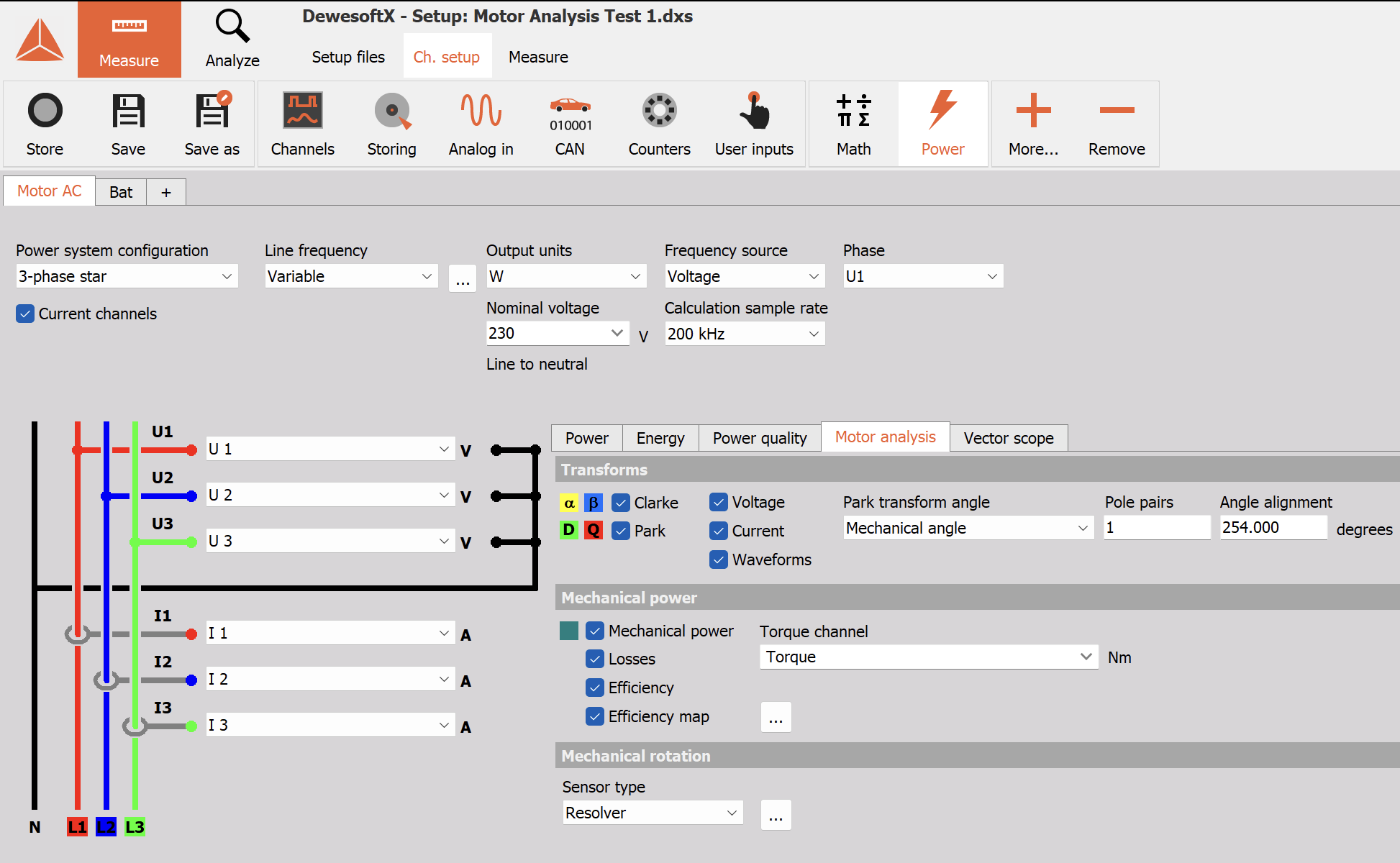Open Analyze mode with magnifier icon
Viewport: 1400px width, 863px height.
232,40
